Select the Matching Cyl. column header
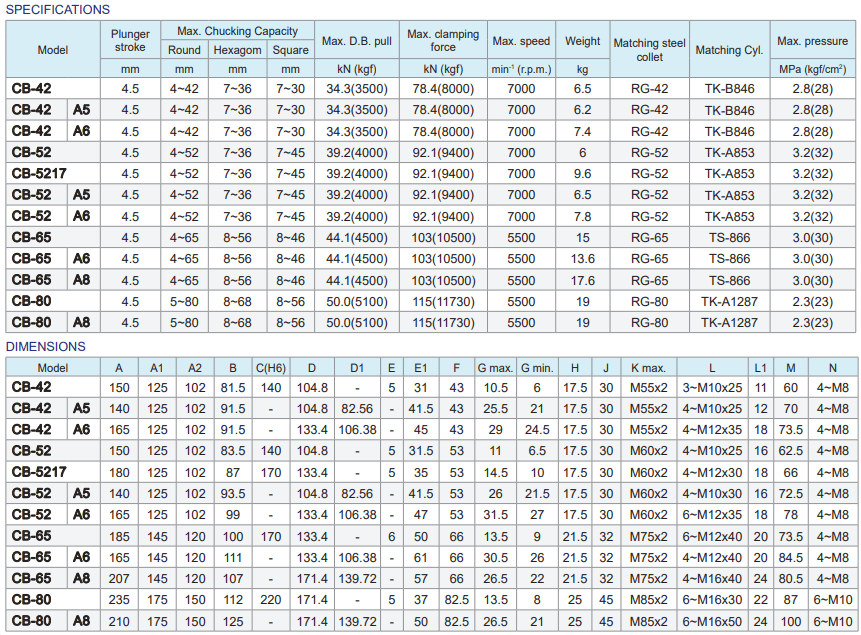 coord(728,50)
